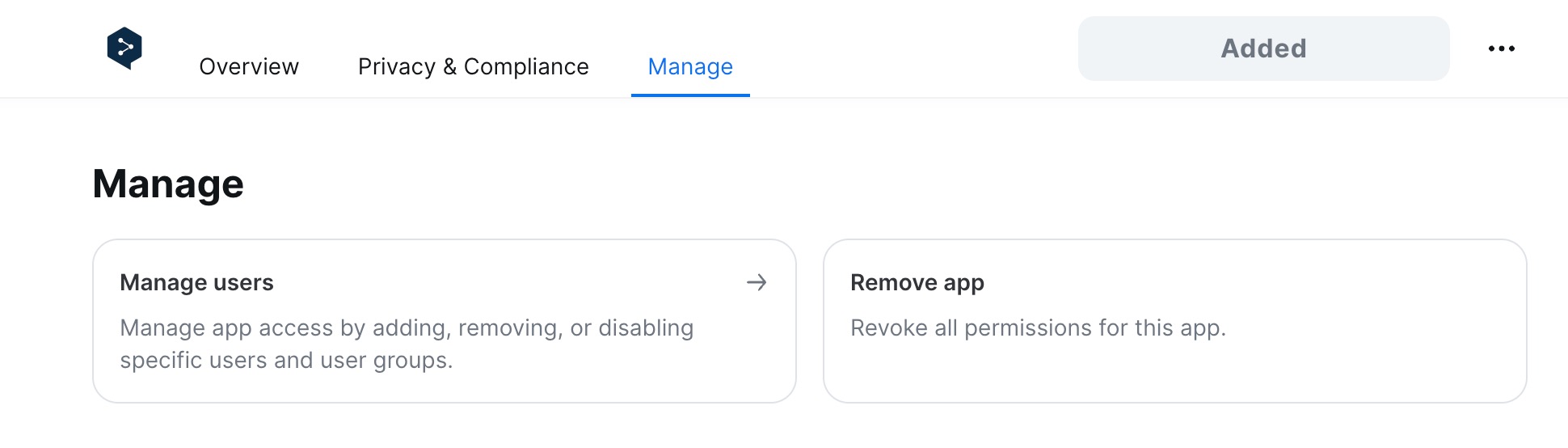Click the blue underline below Manage tab
This screenshot has width=1568, height=448.
click(x=690, y=95)
